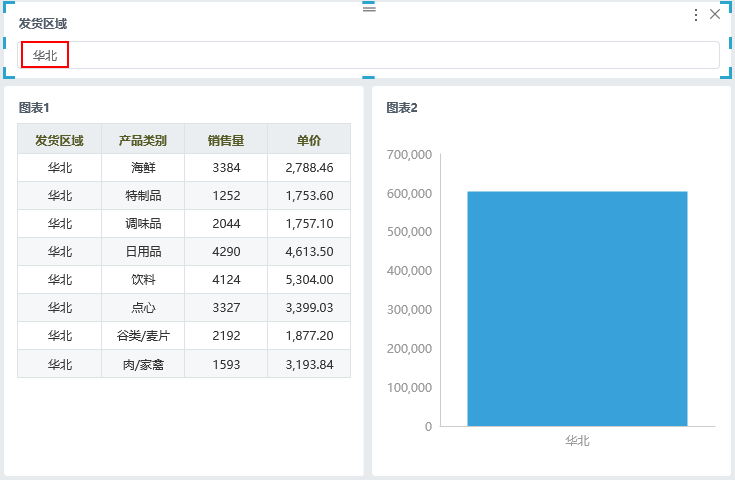The height and width of the screenshot is (480, 735).
Task: Click unit price 1,753.60
Action: pyautogui.click(x=309, y=195)
